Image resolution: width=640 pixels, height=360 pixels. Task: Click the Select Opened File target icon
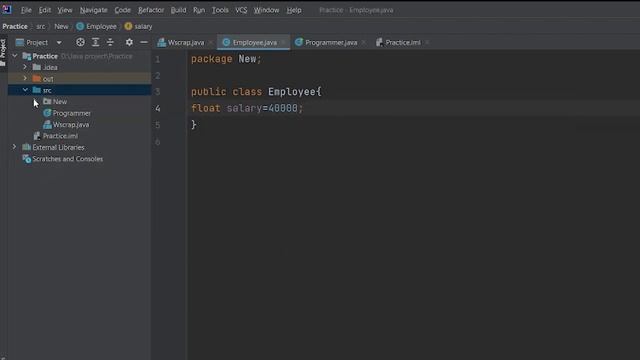(80, 42)
